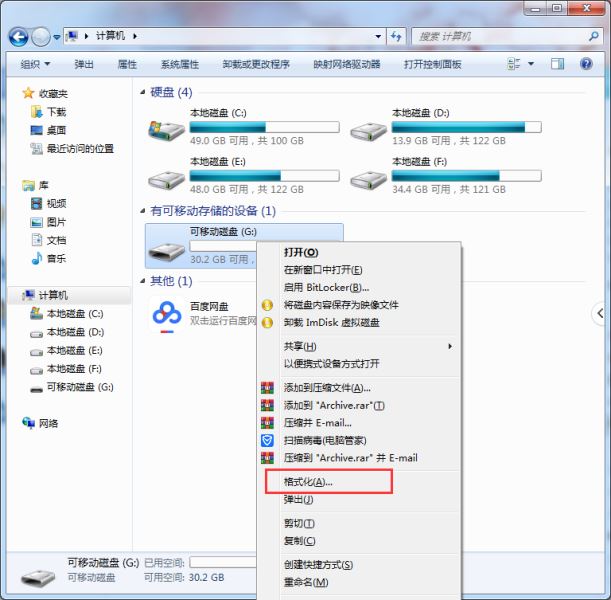
Task: Select 网络 in the navigation pane
Action: (40, 423)
